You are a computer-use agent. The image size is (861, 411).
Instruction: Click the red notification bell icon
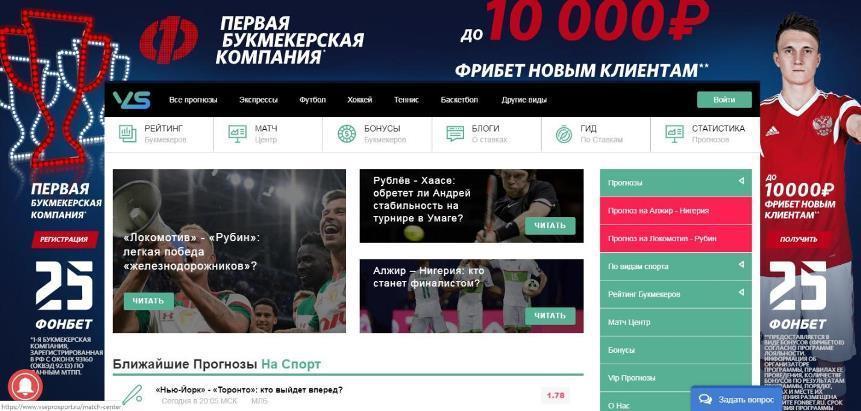tap(25, 387)
